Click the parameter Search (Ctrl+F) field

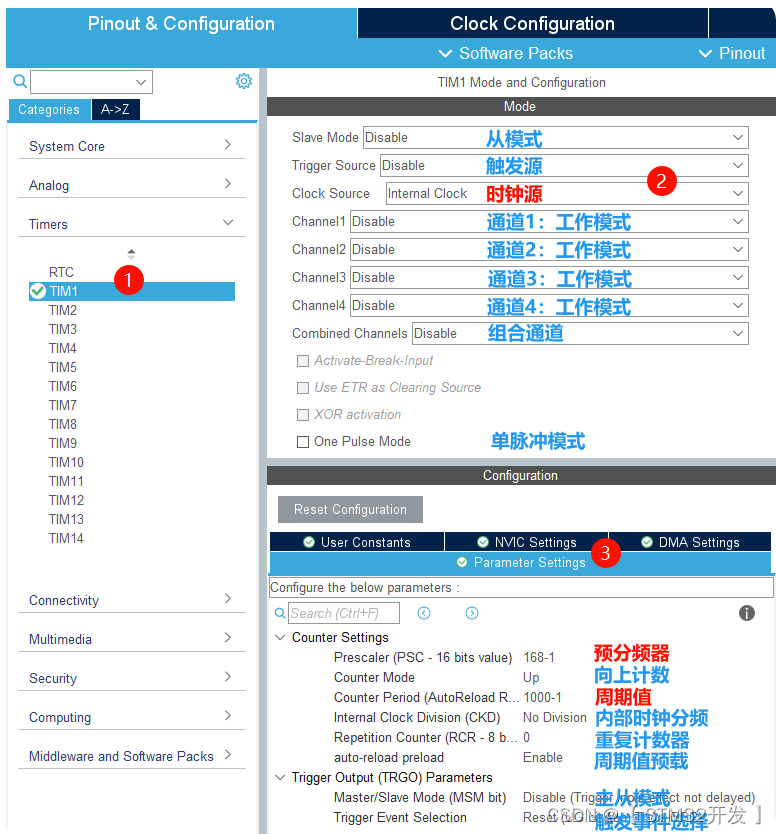344,613
